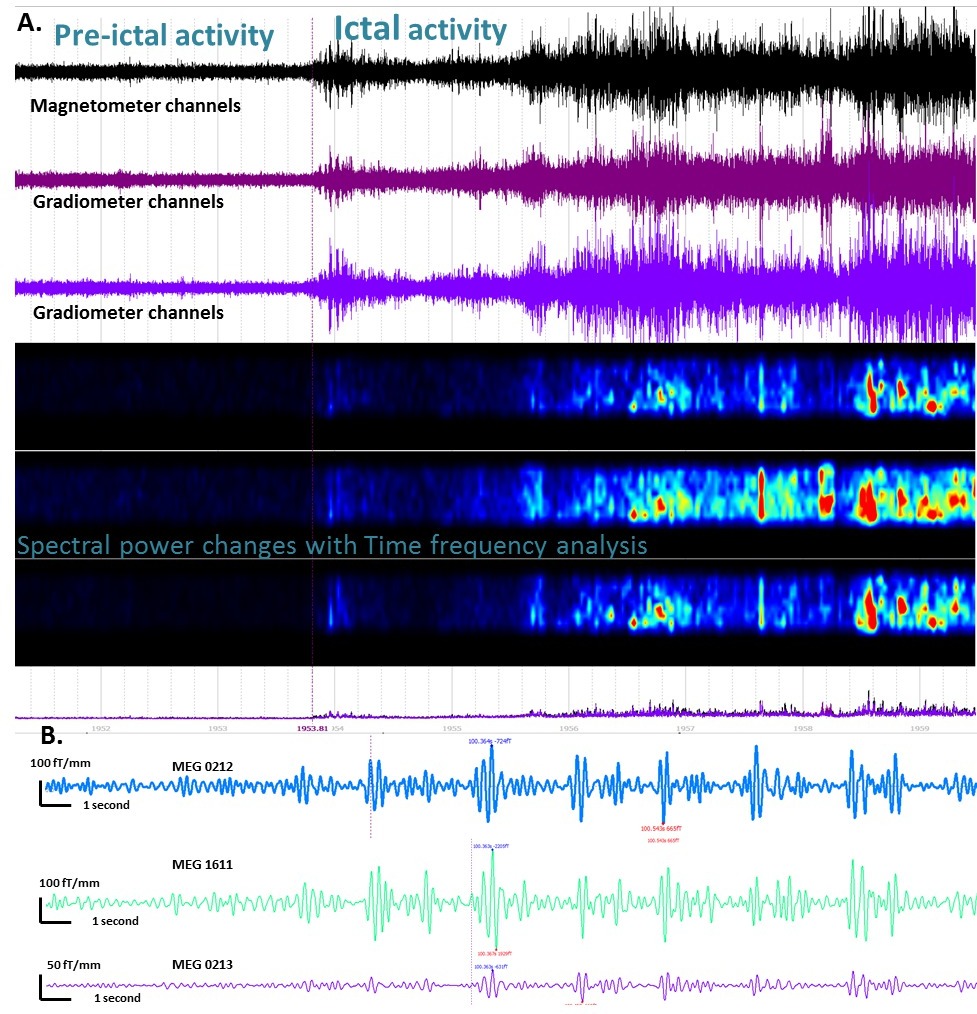This screenshot has height=1014, width=977.
Task: Click the dark purple gradiometer trace
Action: 600,178
